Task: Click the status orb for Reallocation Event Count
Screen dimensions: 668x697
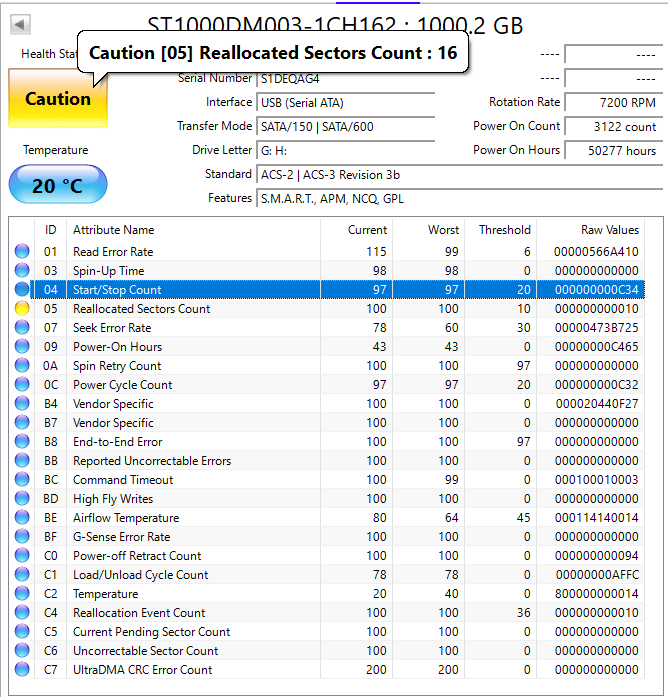Action: click(x=22, y=613)
